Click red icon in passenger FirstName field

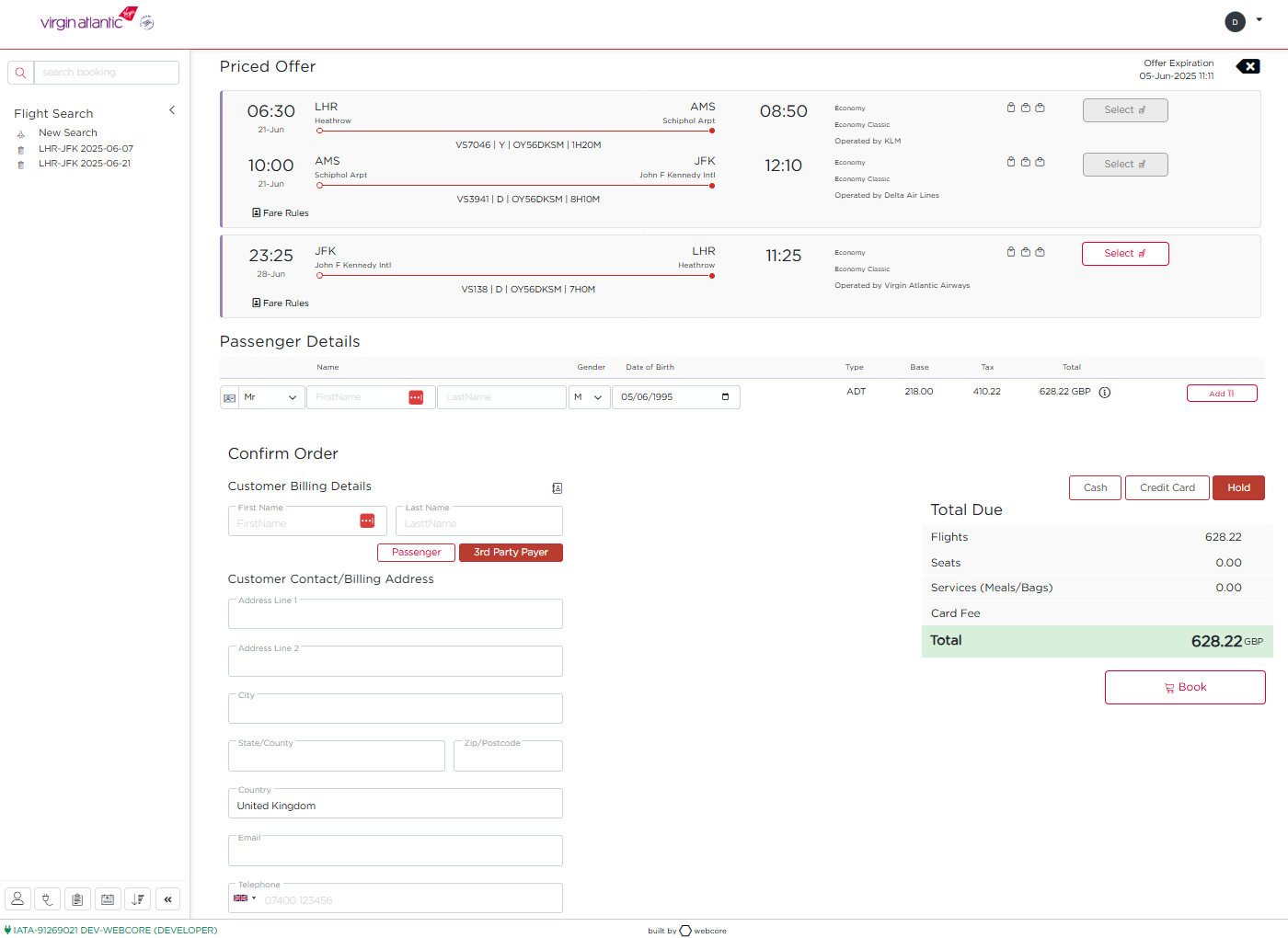point(416,397)
